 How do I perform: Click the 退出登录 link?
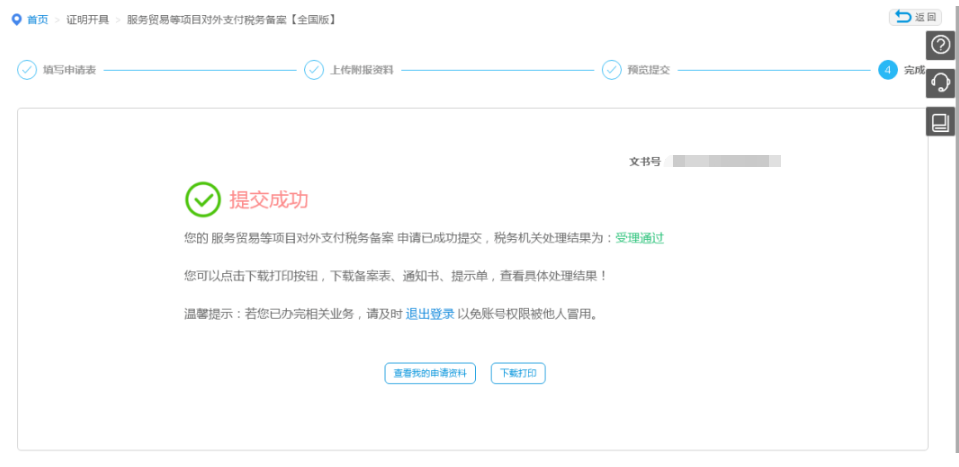click(x=430, y=315)
